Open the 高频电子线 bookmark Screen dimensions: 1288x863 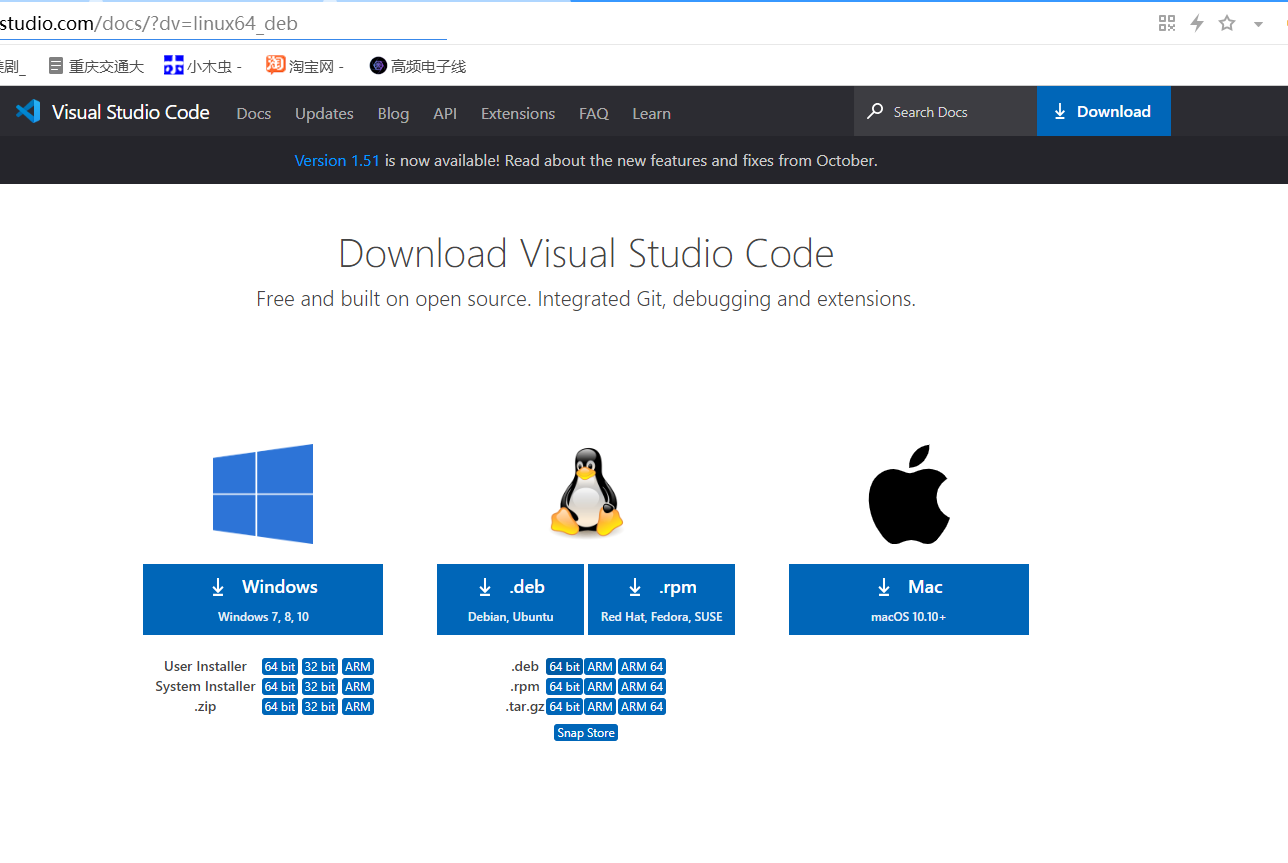tap(418, 66)
